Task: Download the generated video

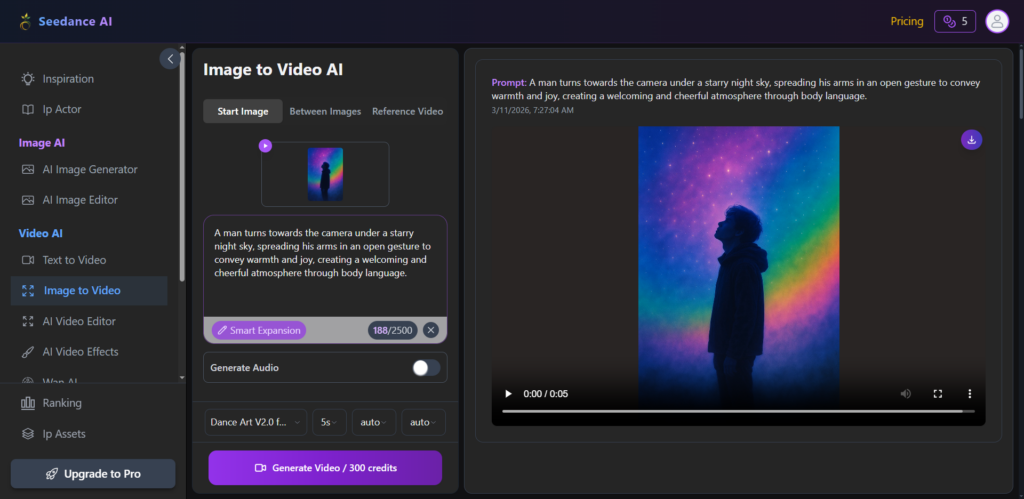Action: click(x=971, y=140)
